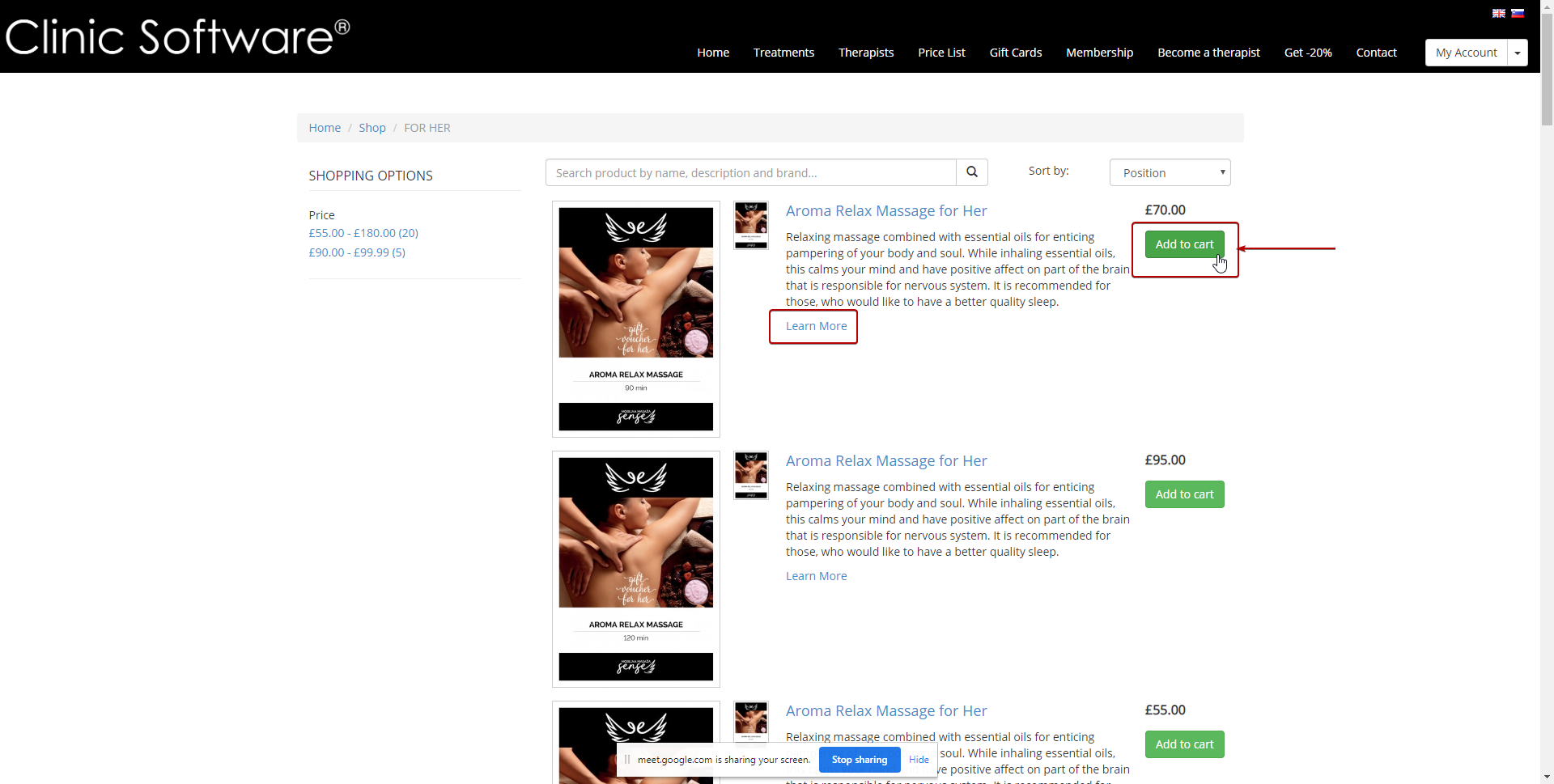Click the scrollbar down arrow
The image size is (1554, 784).
[x=1547, y=778]
